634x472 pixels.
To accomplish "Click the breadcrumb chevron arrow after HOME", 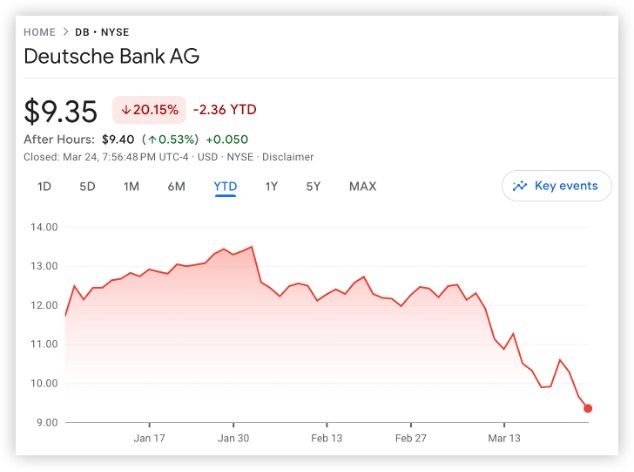I will (x=65, y=32).
